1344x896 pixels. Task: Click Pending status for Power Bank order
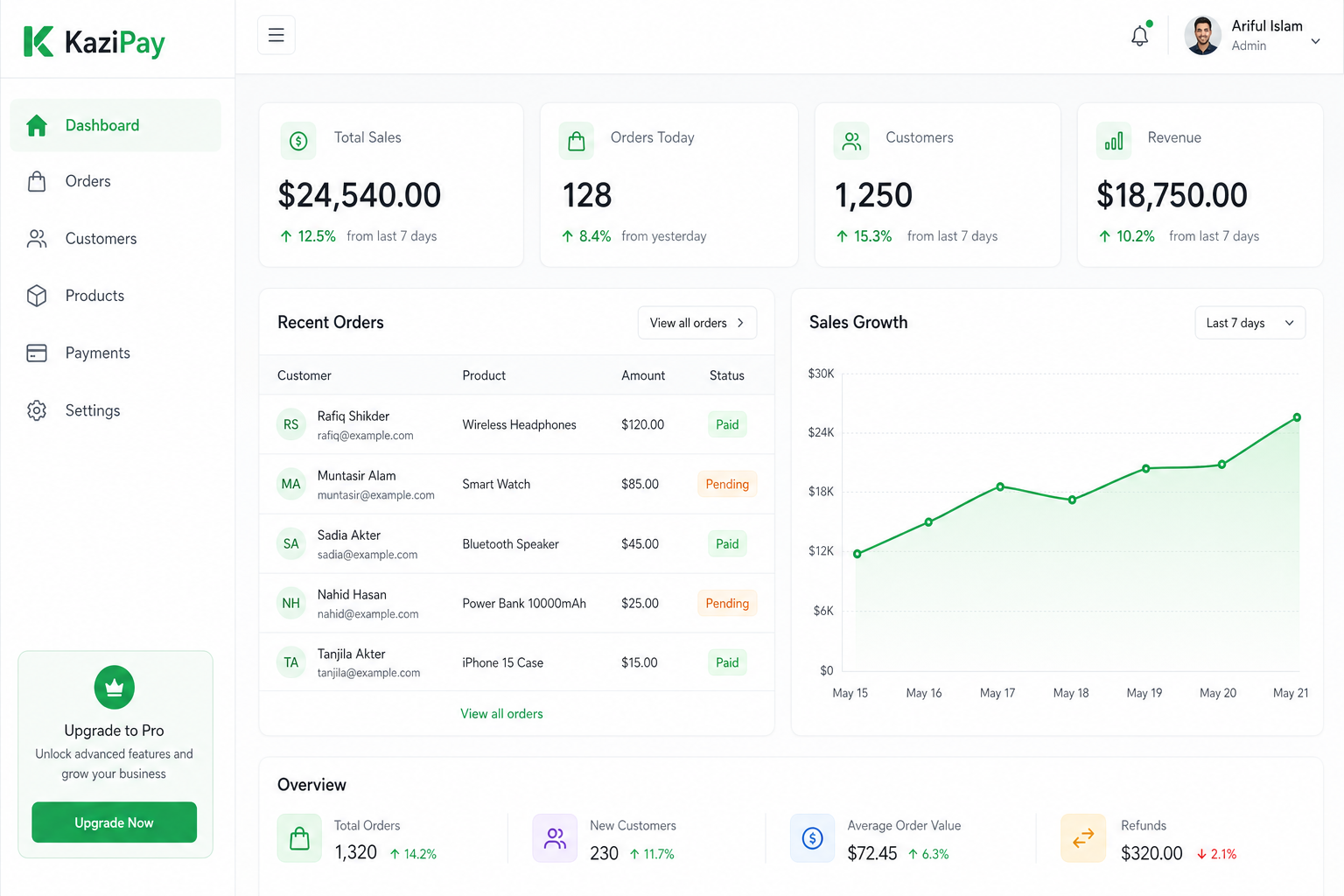click(727, 603)
